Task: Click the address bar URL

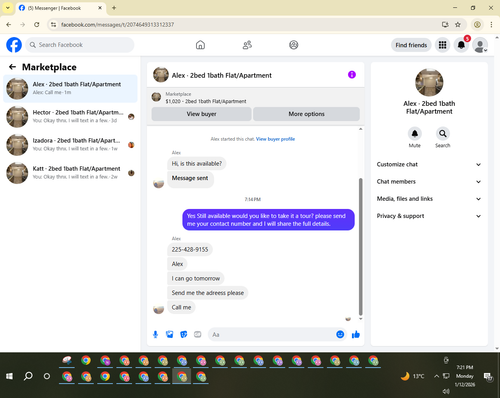Action: pos(117,25)
